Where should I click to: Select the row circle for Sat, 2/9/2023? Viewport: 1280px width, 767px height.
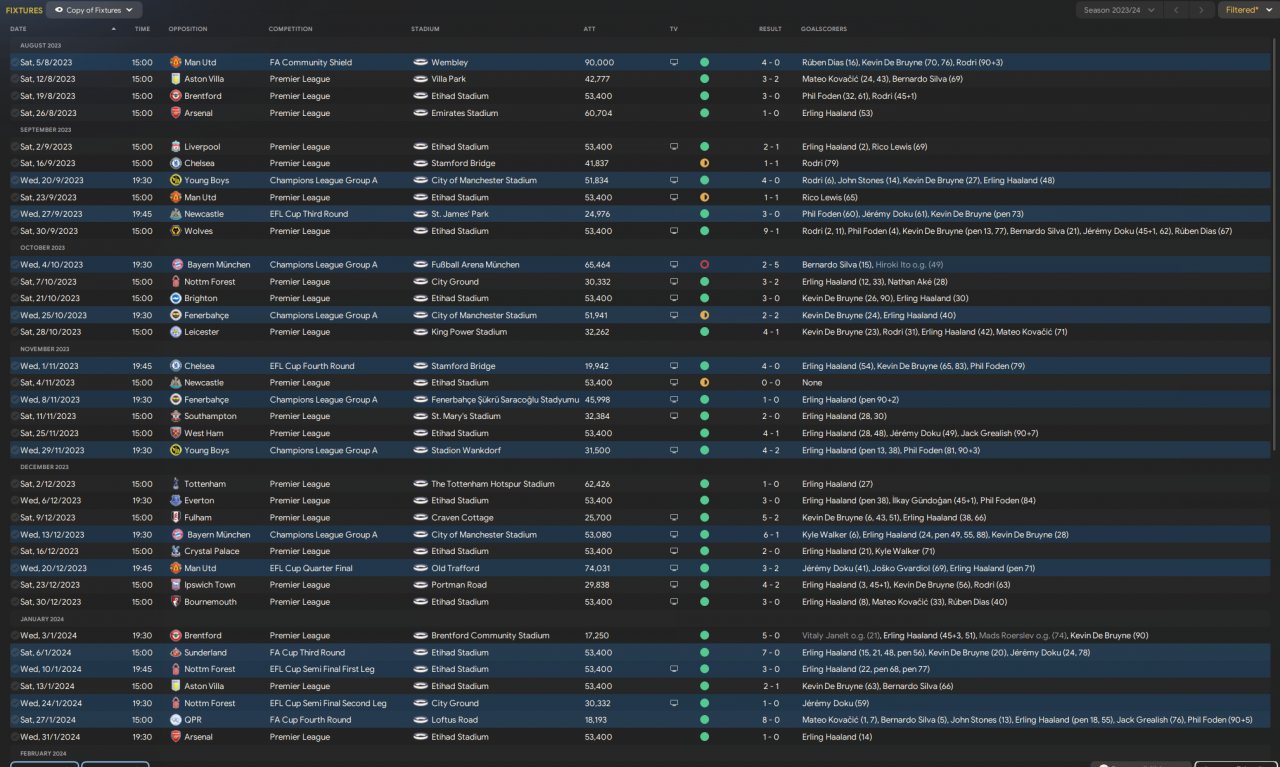15,147
